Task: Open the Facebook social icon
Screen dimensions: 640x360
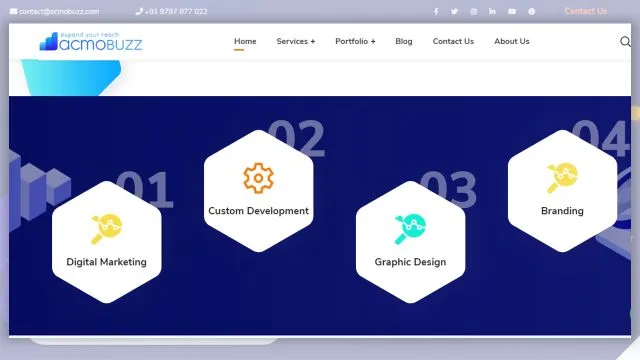Action: (x=436, y=11)
